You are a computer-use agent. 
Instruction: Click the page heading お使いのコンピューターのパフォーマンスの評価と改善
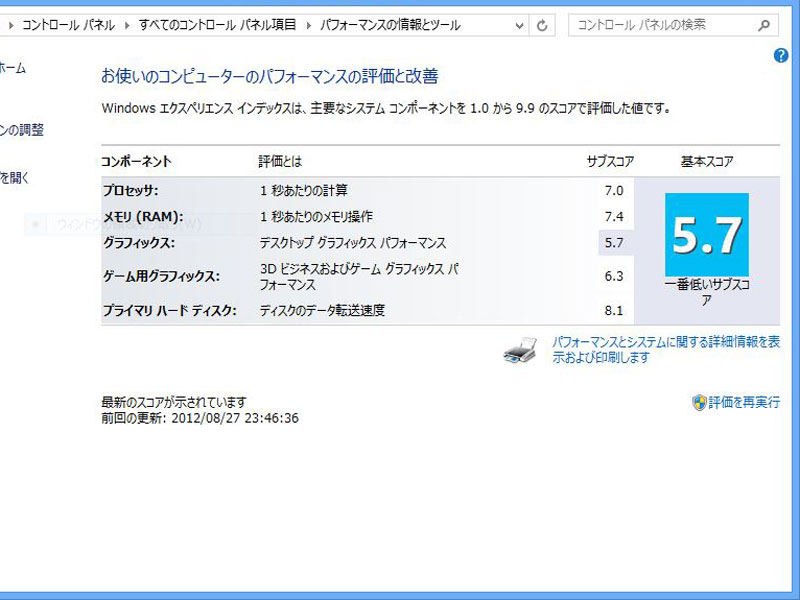[x=269, y=77]
